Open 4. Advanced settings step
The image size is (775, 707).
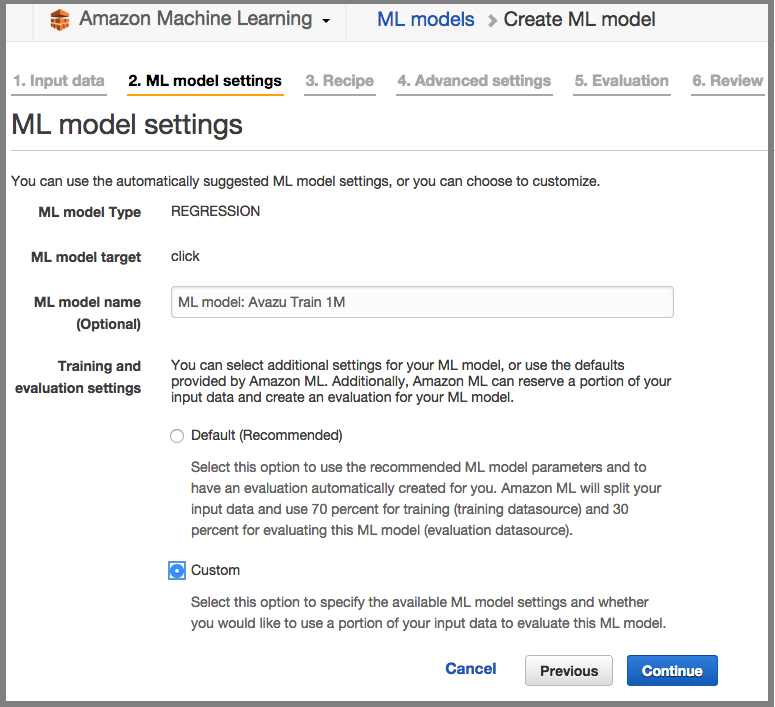click(x=474, y=81)
